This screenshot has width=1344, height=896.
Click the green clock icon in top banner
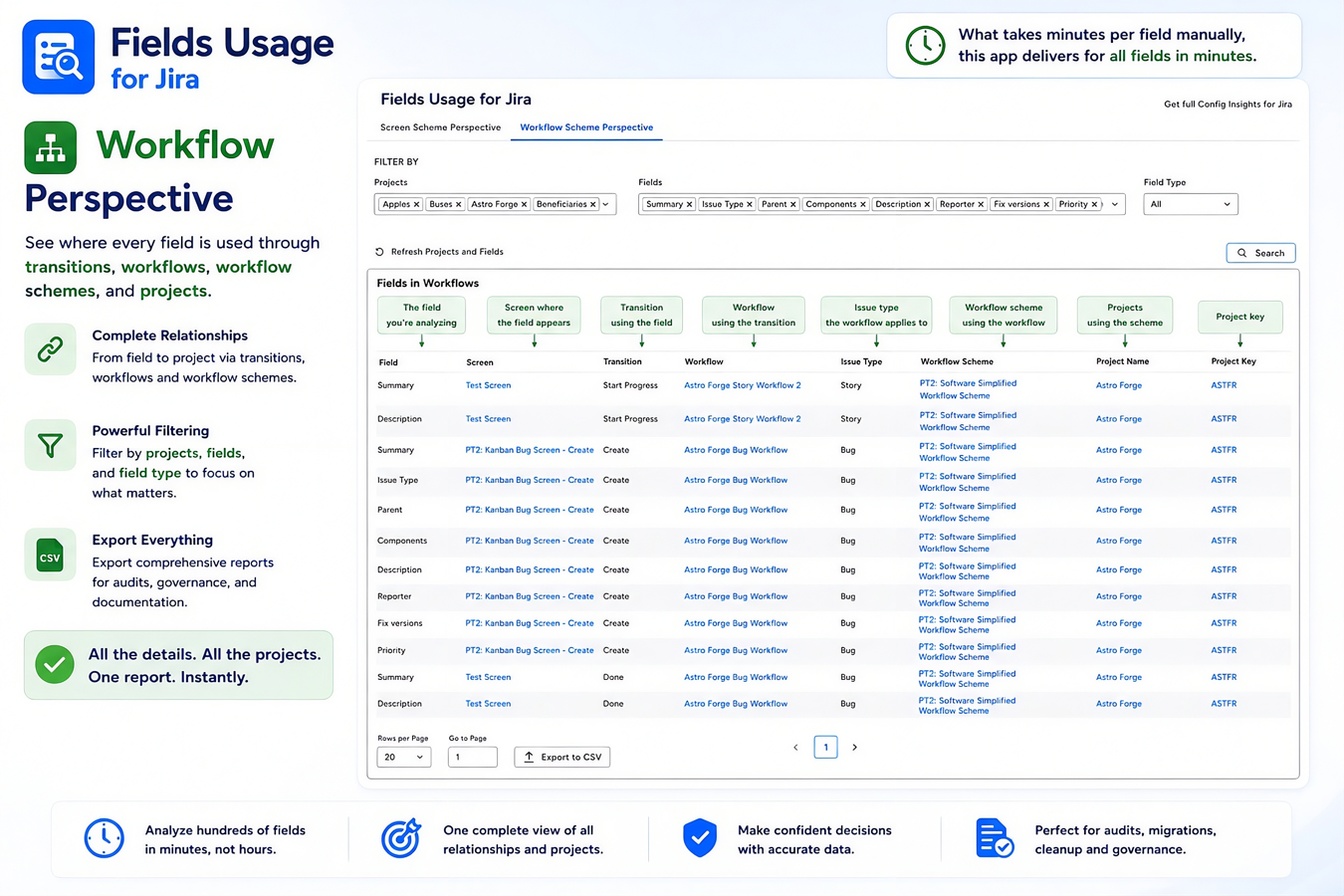(x=925, y=45)
